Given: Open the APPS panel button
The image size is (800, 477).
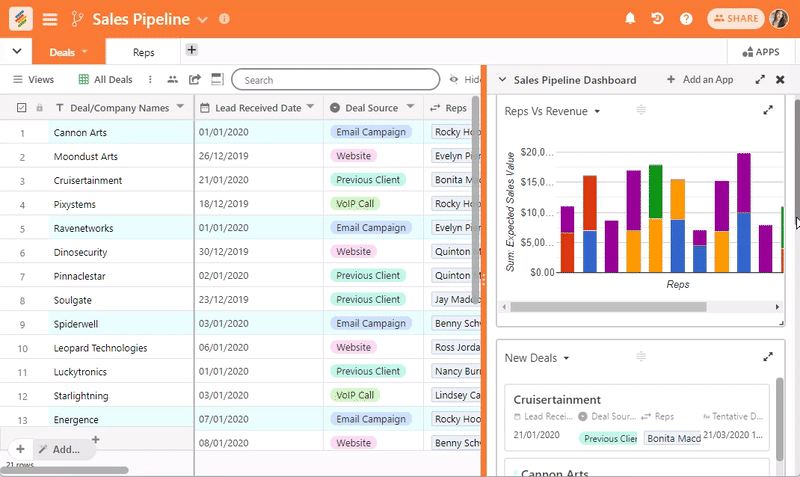Looking at the screenshot, I should [761, 52].
